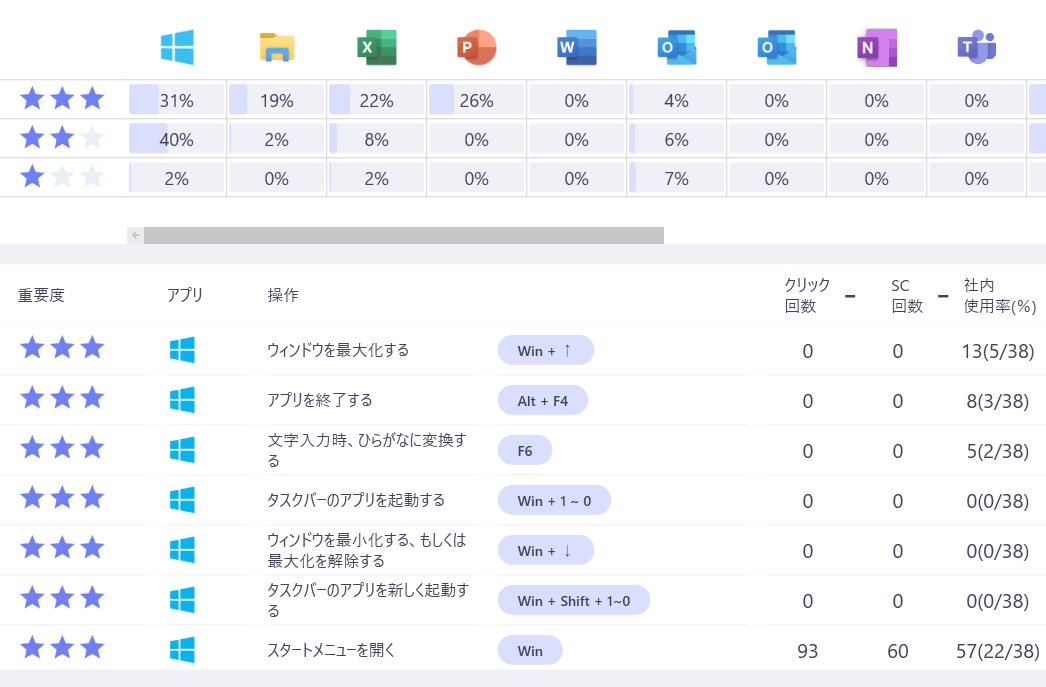Click Windows icon in タスクバーのアプリを起動する row
The height and width of the screenshot is (687, 1046).
(x=182, y=500)
